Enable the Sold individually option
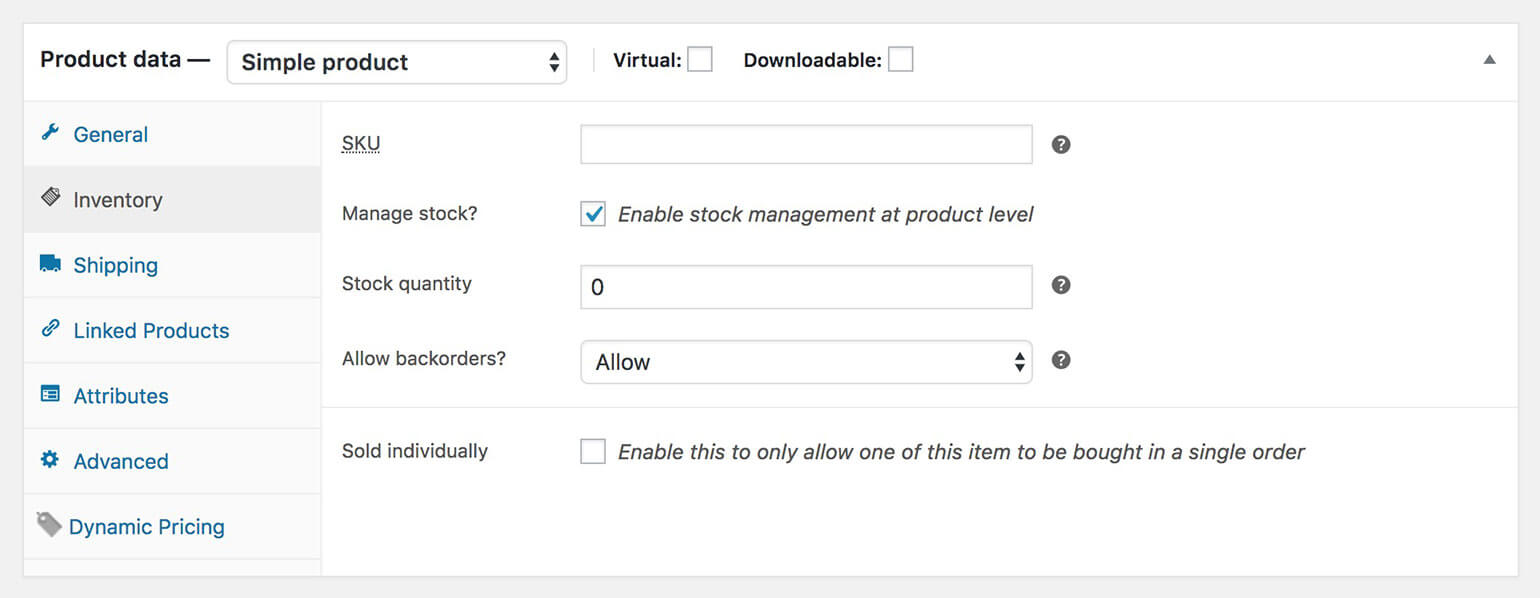 pos(593,451)
